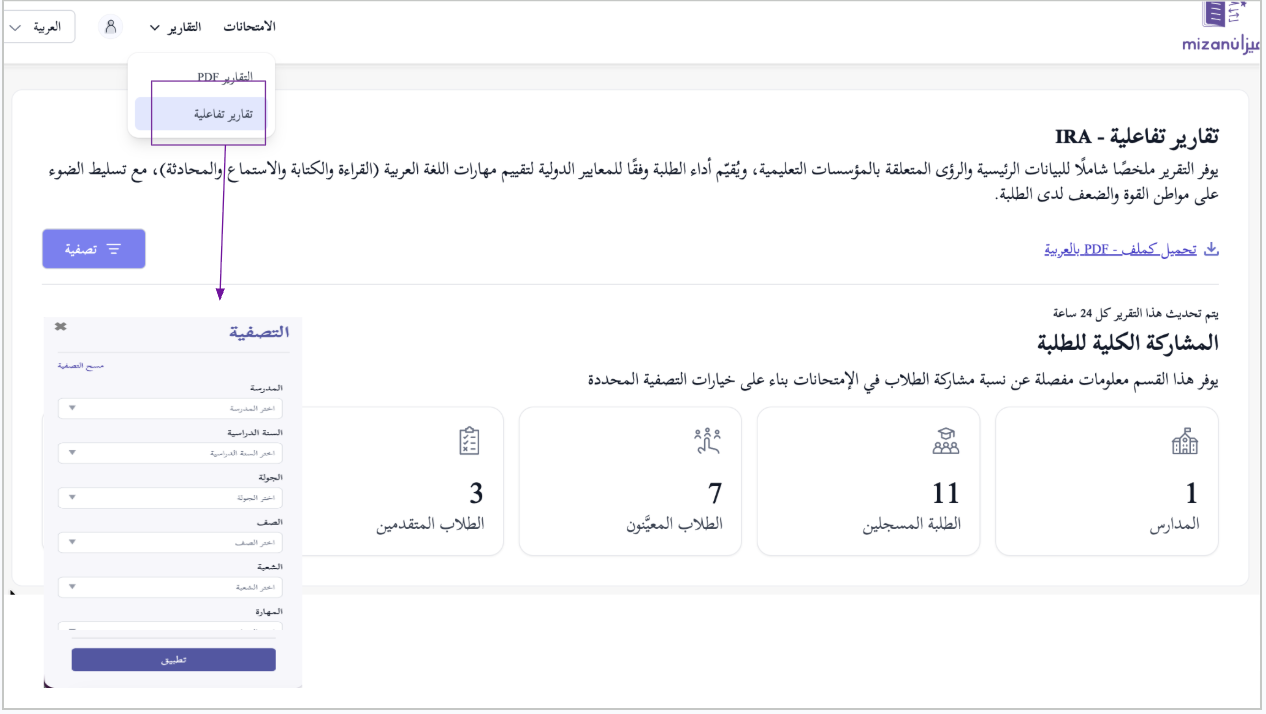Viewport: 1266px width, 714px height.
Task: Open the التقارير reports menu
Action: (175, 27)
